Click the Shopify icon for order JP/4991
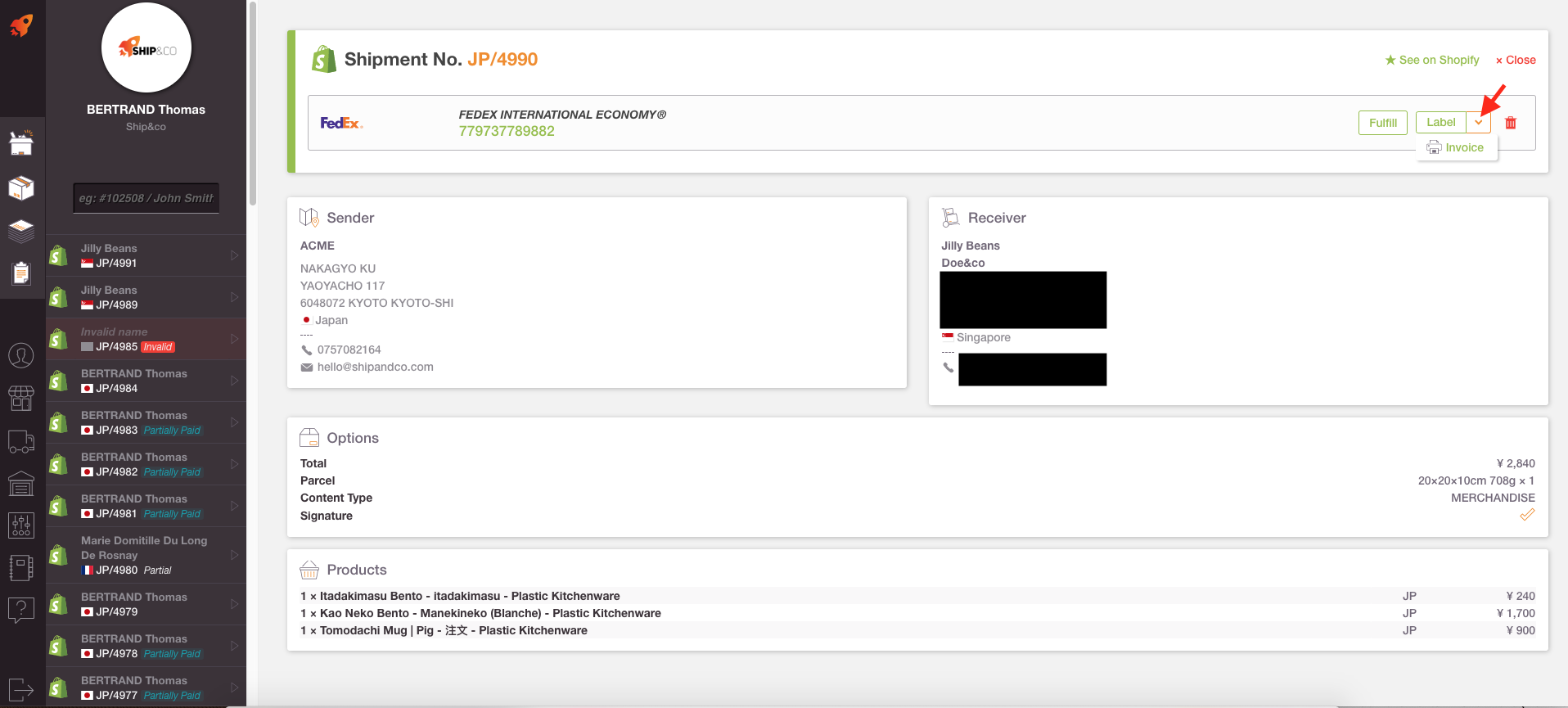 58,255
